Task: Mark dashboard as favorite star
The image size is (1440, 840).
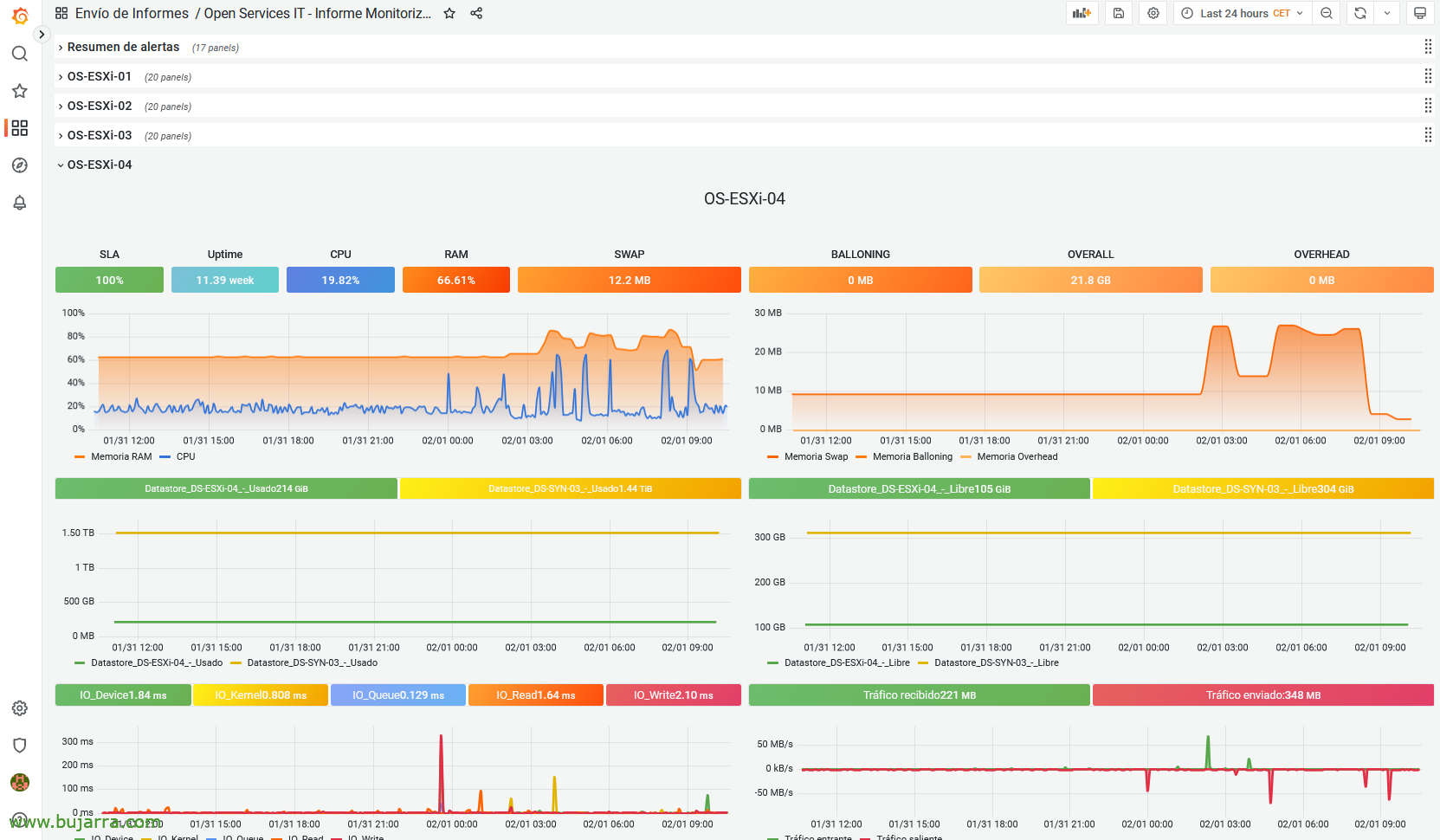Action: [449, 13]
